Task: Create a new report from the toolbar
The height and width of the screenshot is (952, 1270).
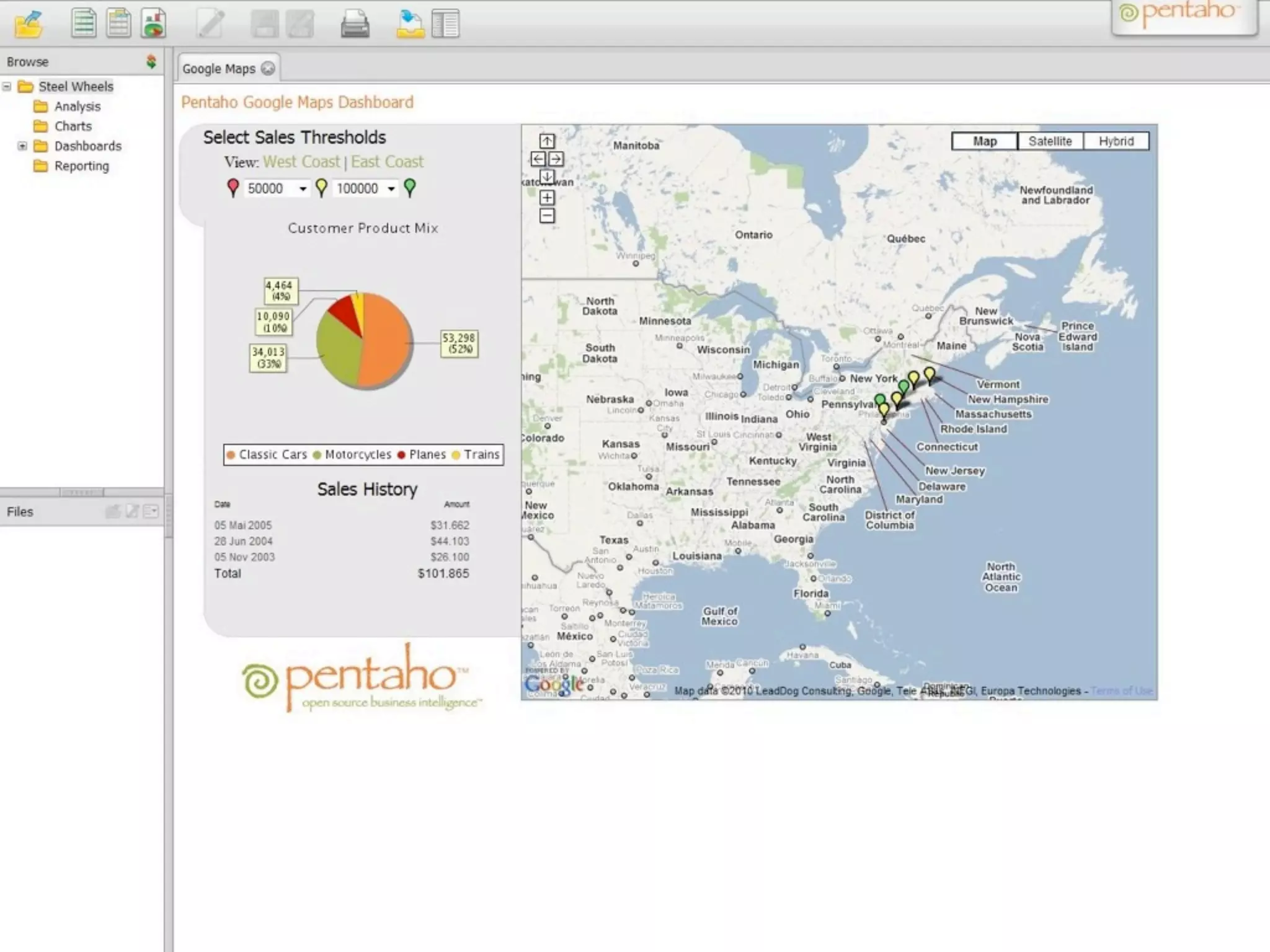Action: pyautogui.click(x=84, y=24)
